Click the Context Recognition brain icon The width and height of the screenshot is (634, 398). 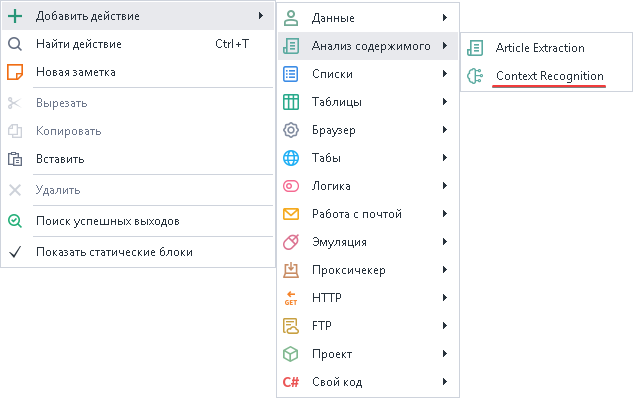475,76
